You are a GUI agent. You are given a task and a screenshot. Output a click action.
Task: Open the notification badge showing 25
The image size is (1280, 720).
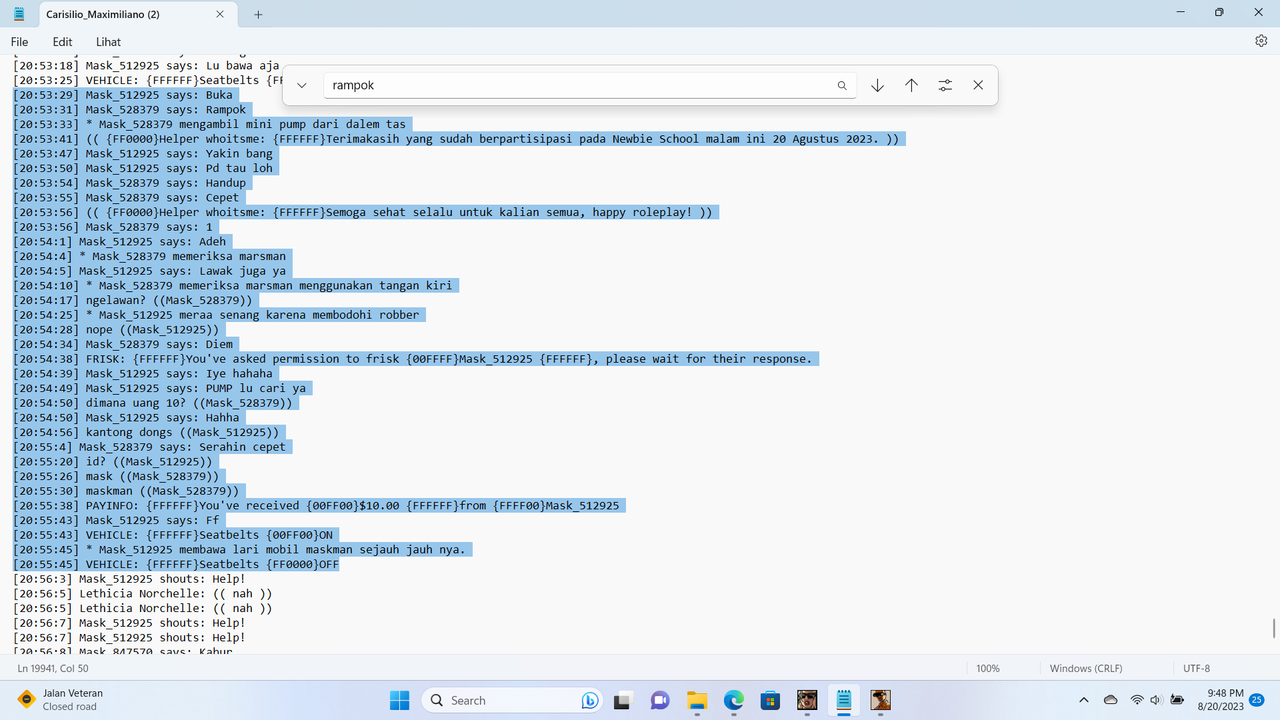[x=1258, y=700]
